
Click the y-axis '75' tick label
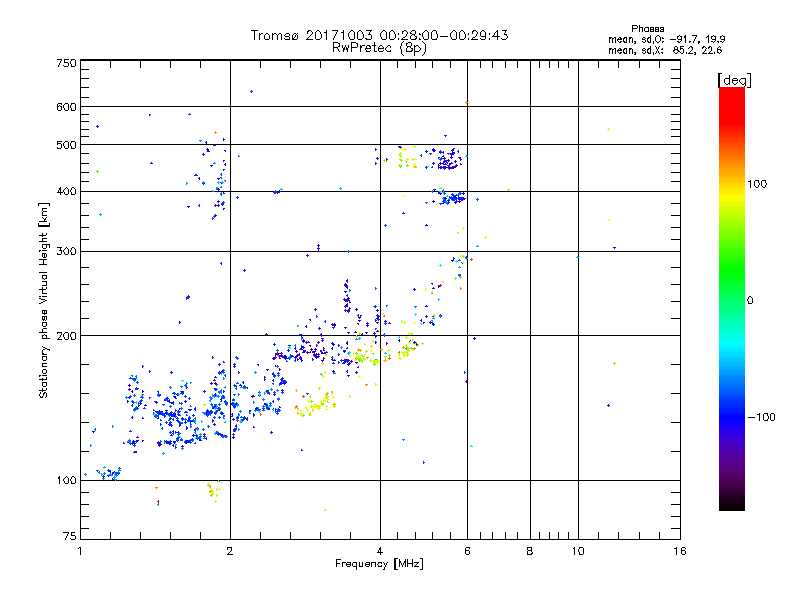coord(70,536)
